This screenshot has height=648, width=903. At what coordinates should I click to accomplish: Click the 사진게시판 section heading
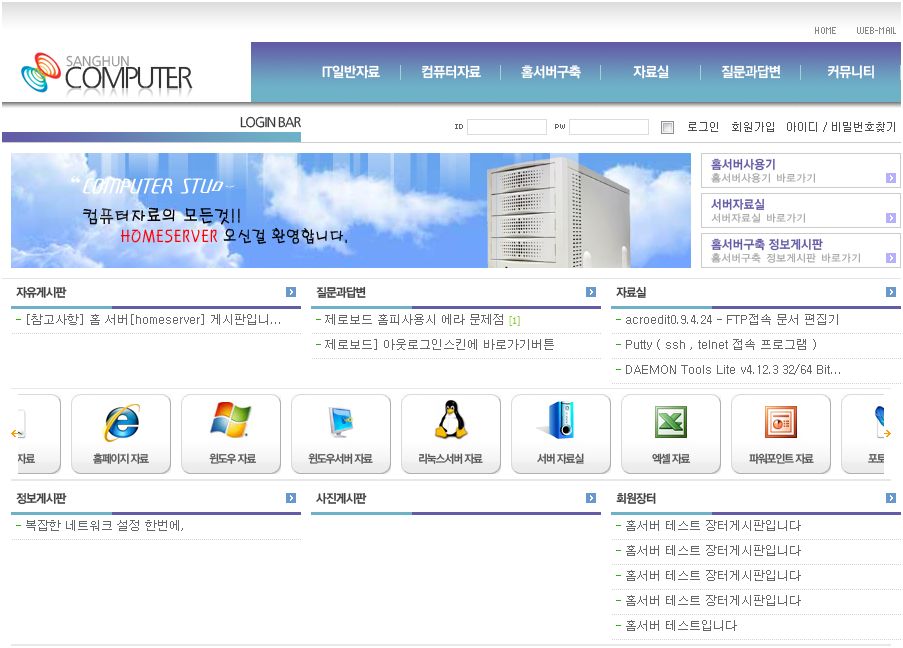click(341, 498)
